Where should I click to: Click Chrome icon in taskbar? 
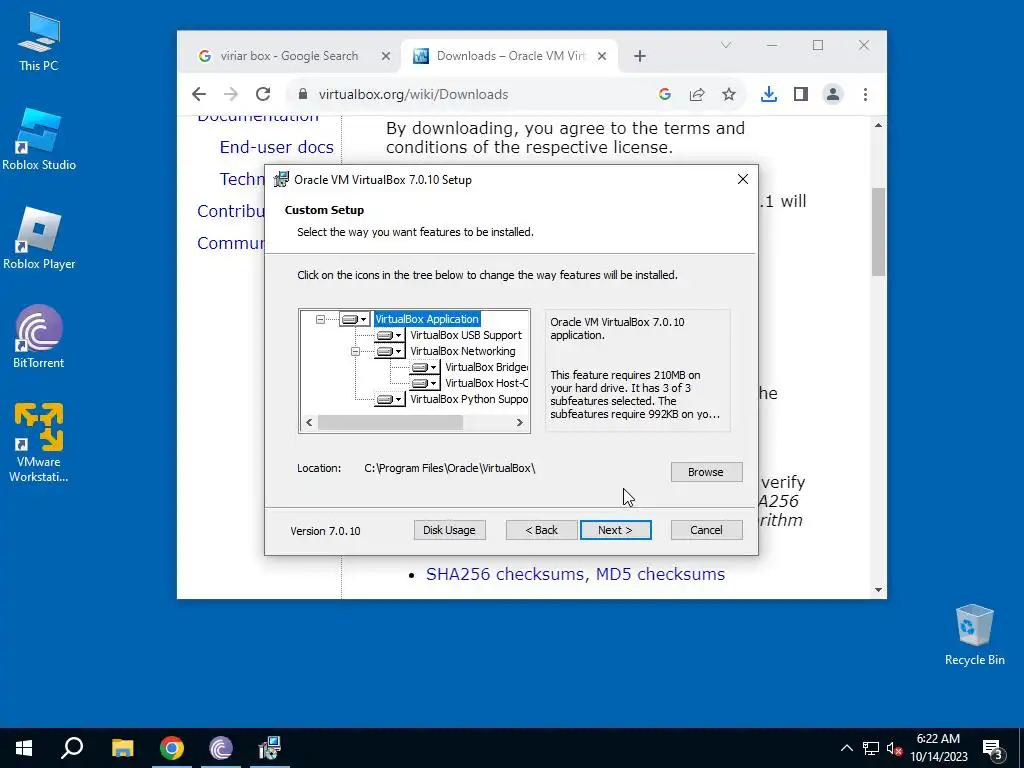[172, 748]
